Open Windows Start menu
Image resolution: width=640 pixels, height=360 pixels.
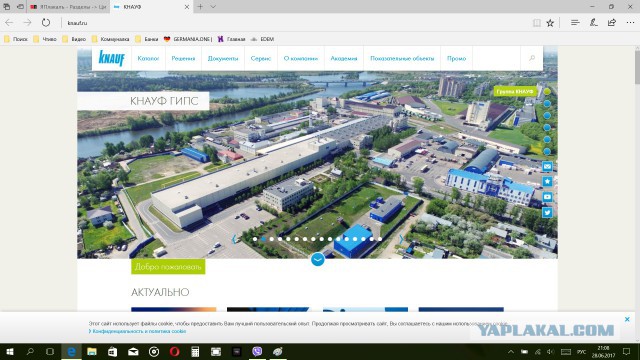[x=10, y=351]
